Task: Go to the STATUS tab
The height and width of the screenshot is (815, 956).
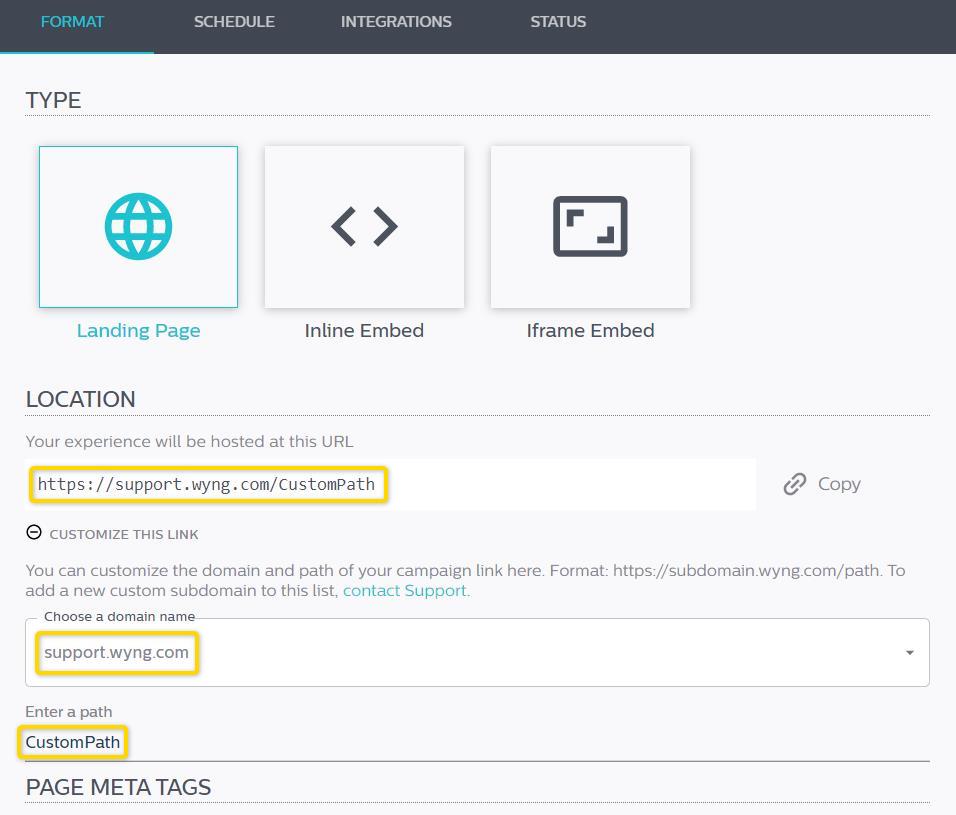Action: [x=558, y=22]
